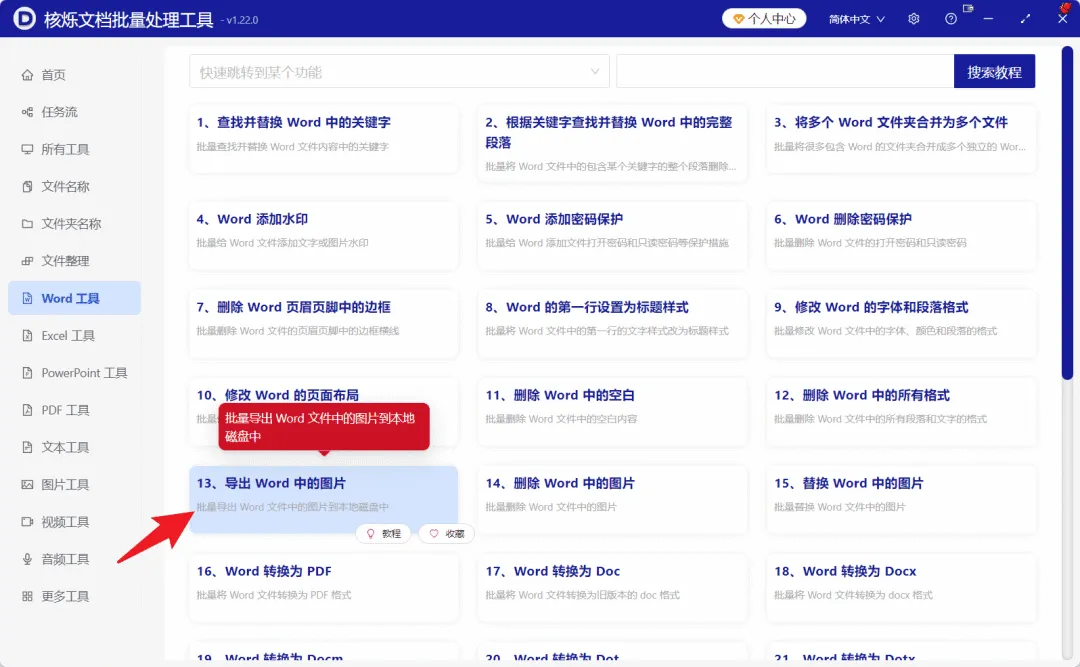
Task: Click the home icon beside 首页
Action: (27, 75)
